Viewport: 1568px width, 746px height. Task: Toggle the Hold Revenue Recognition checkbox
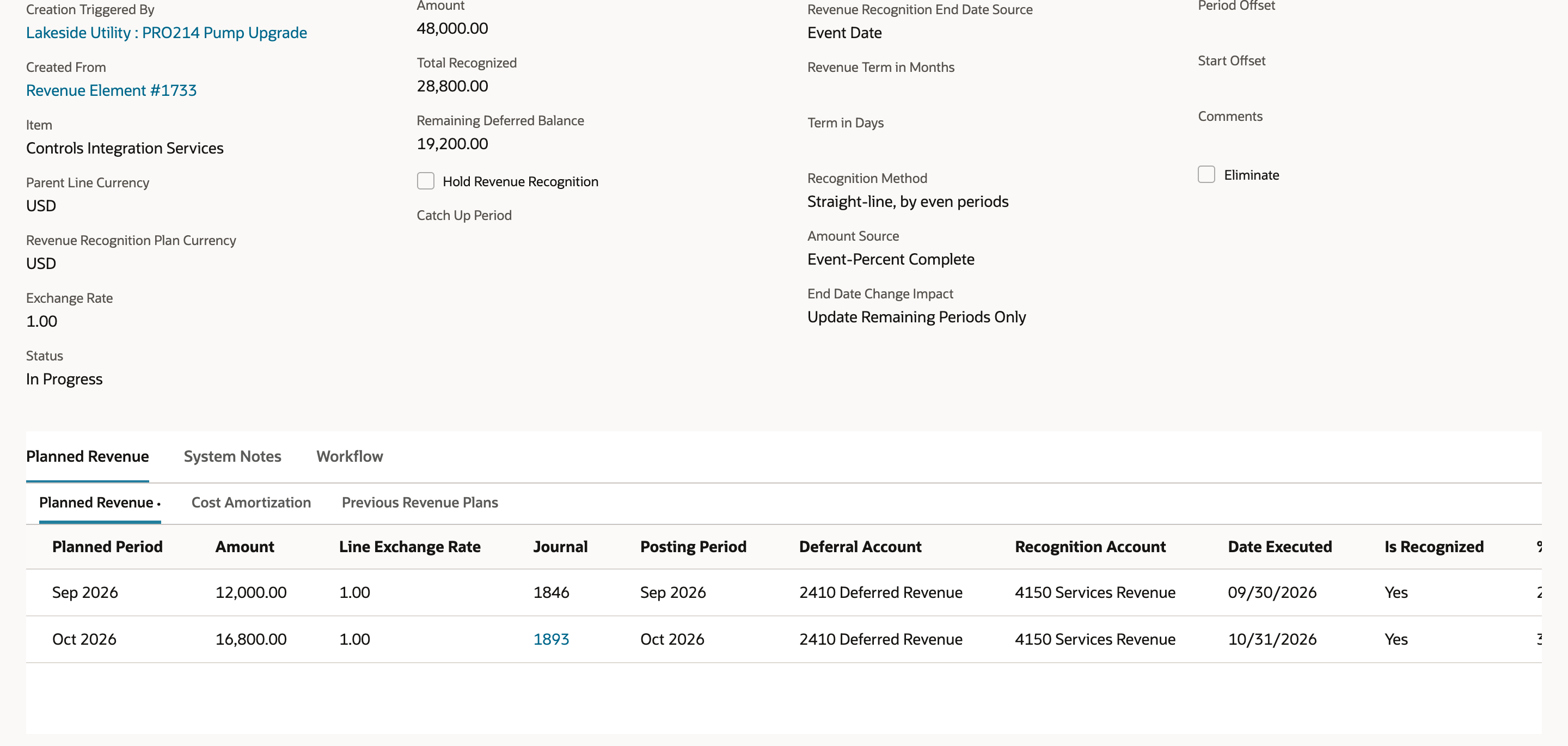tap(425, 181)
